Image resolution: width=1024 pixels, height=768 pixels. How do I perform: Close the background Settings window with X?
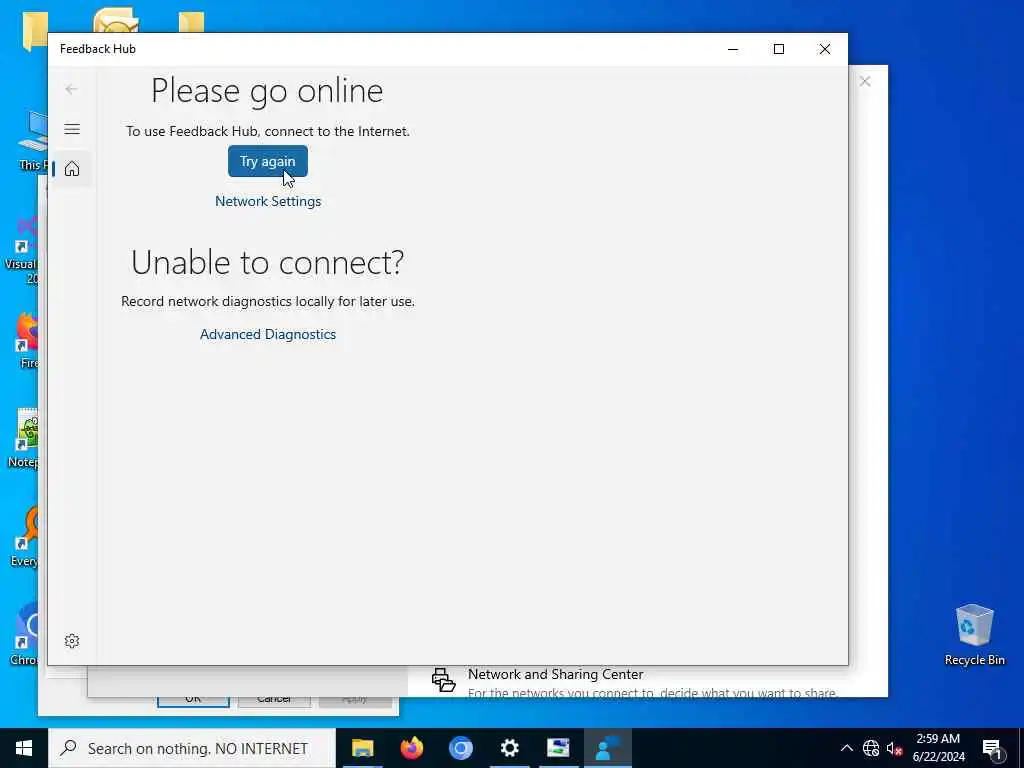coord(865,82)
